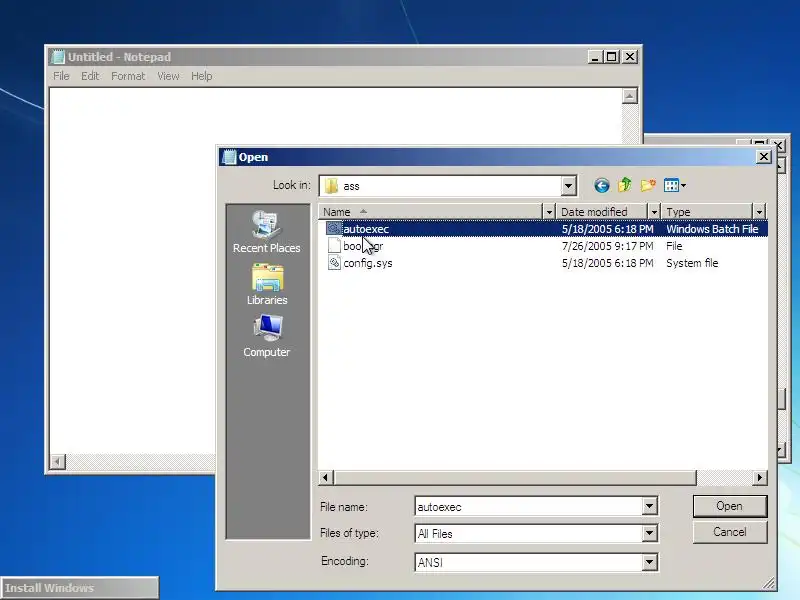Sort by the Name column header
The width and height of the screenshot is (800, 600).
[x=431, y=212]
